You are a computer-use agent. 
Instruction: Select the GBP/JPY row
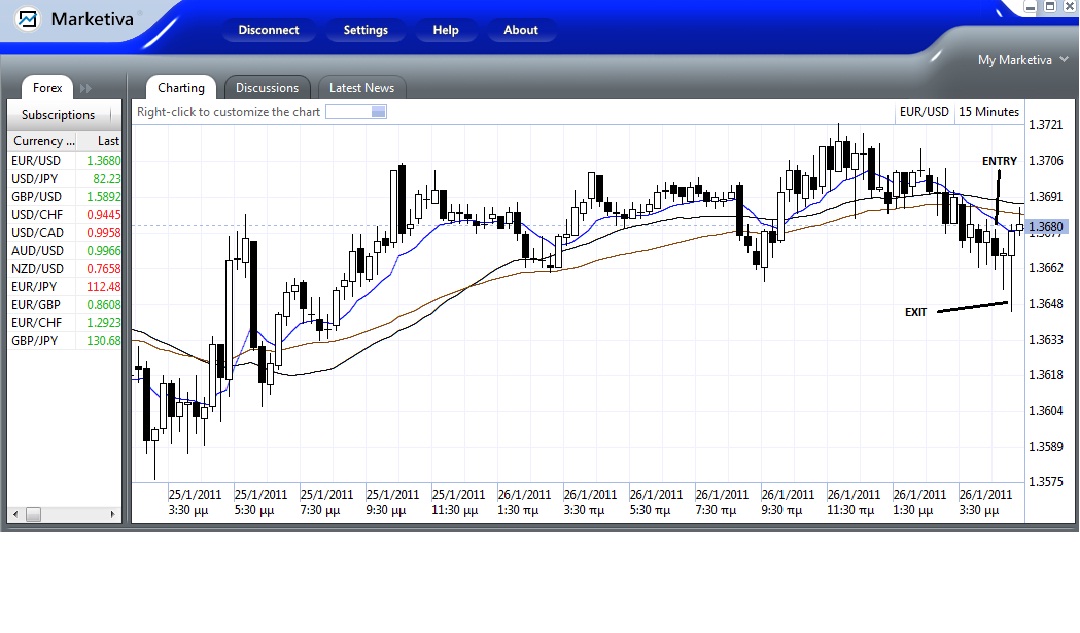[x=65, y=340]
